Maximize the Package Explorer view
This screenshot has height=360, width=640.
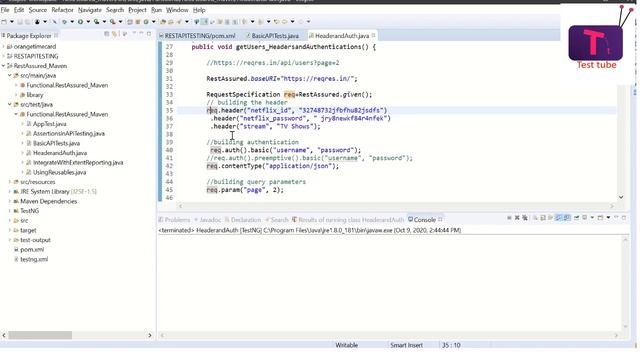149,34
